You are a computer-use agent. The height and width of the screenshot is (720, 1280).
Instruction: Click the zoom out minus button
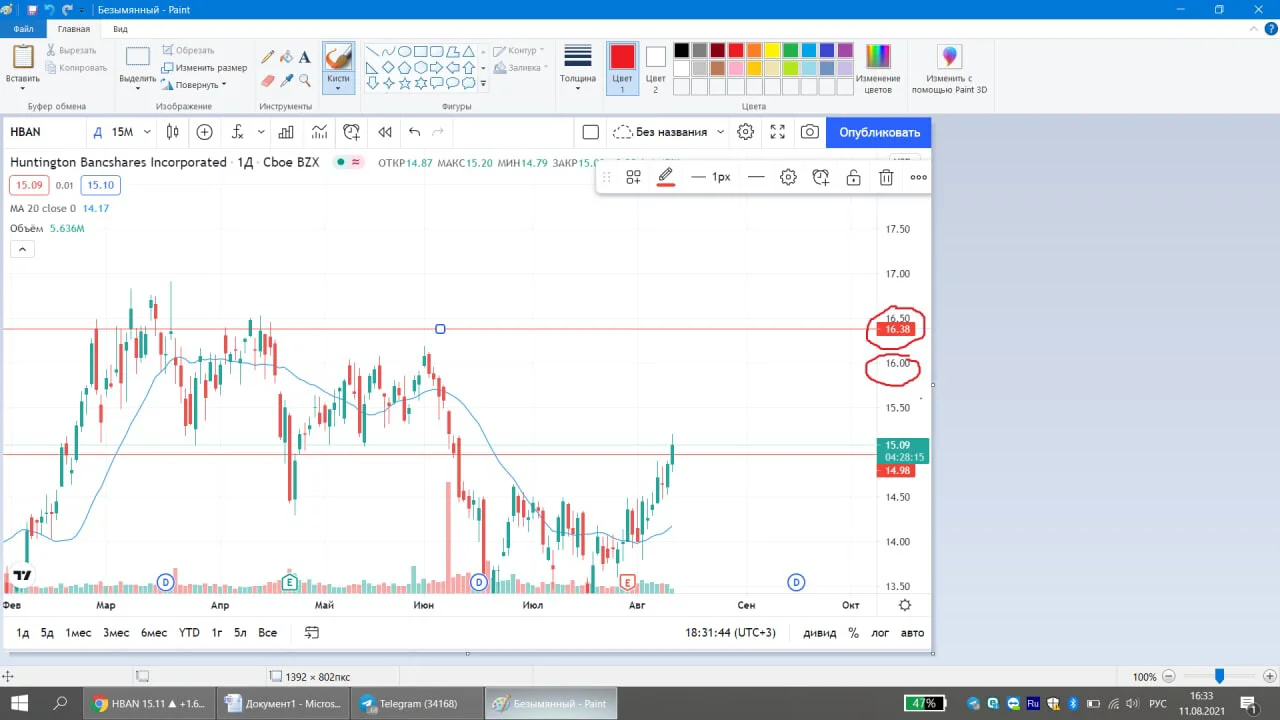tap(1169, 677)
